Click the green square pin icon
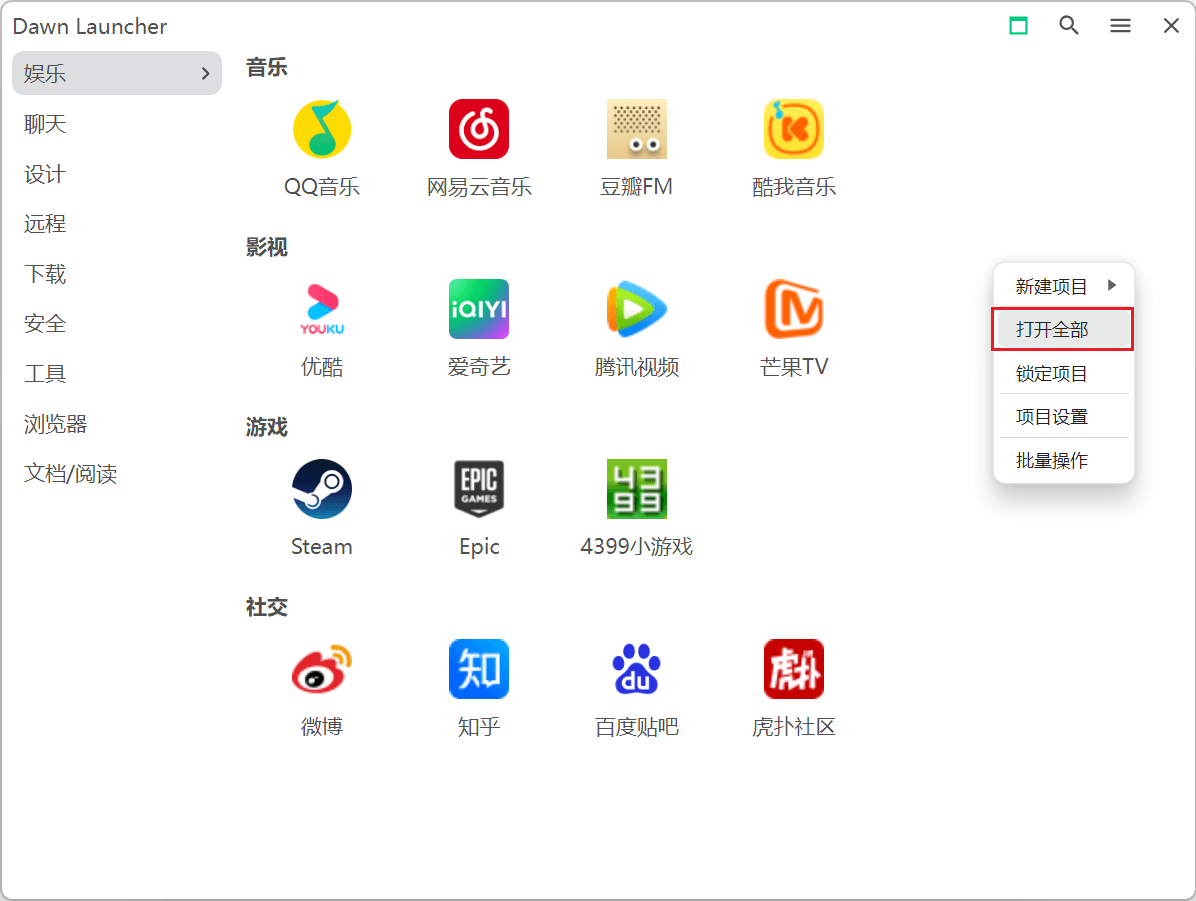Viewport: 1196px width, 901px height. [x=1018, y=26]
